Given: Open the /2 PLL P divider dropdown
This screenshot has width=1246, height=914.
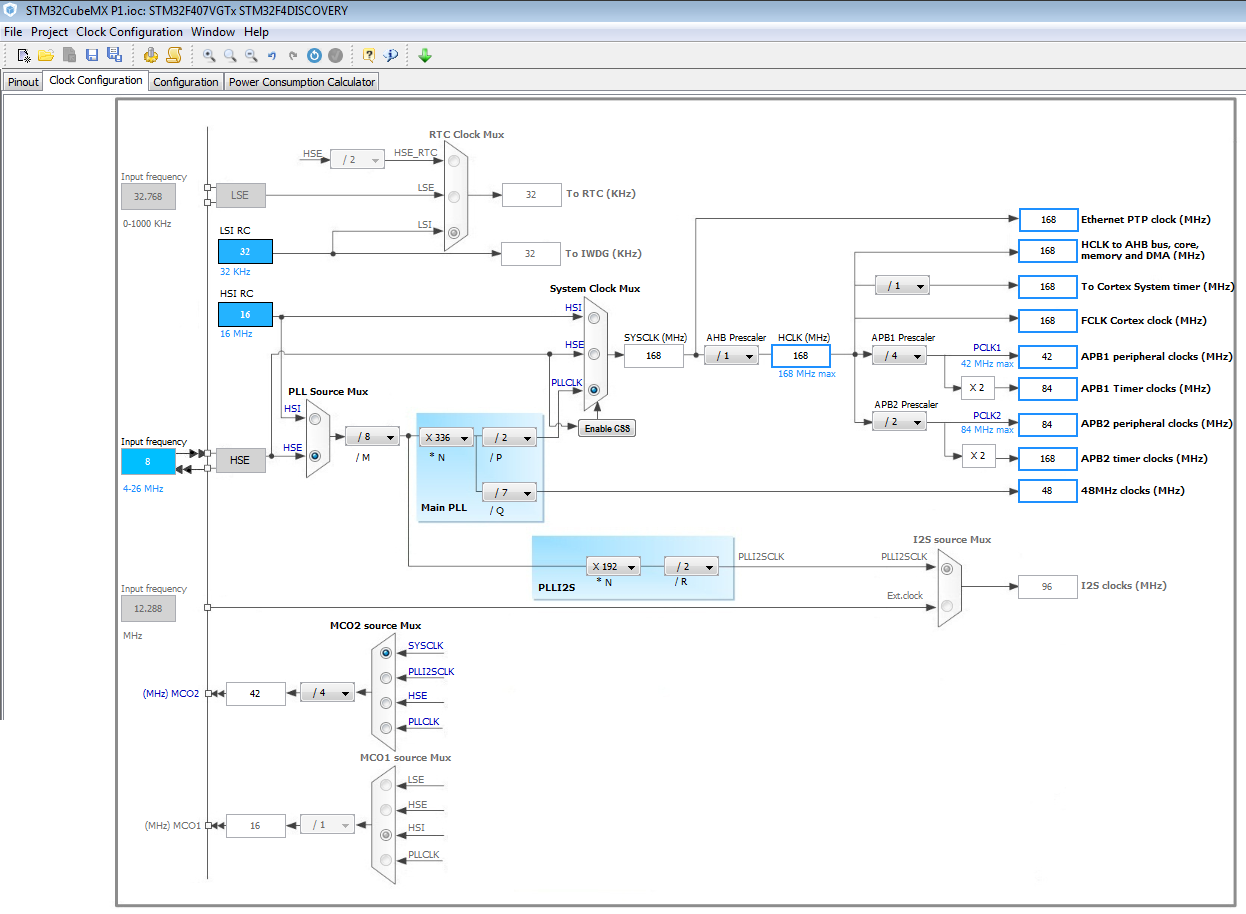Looking at the screenshot, I should [509, 437].
